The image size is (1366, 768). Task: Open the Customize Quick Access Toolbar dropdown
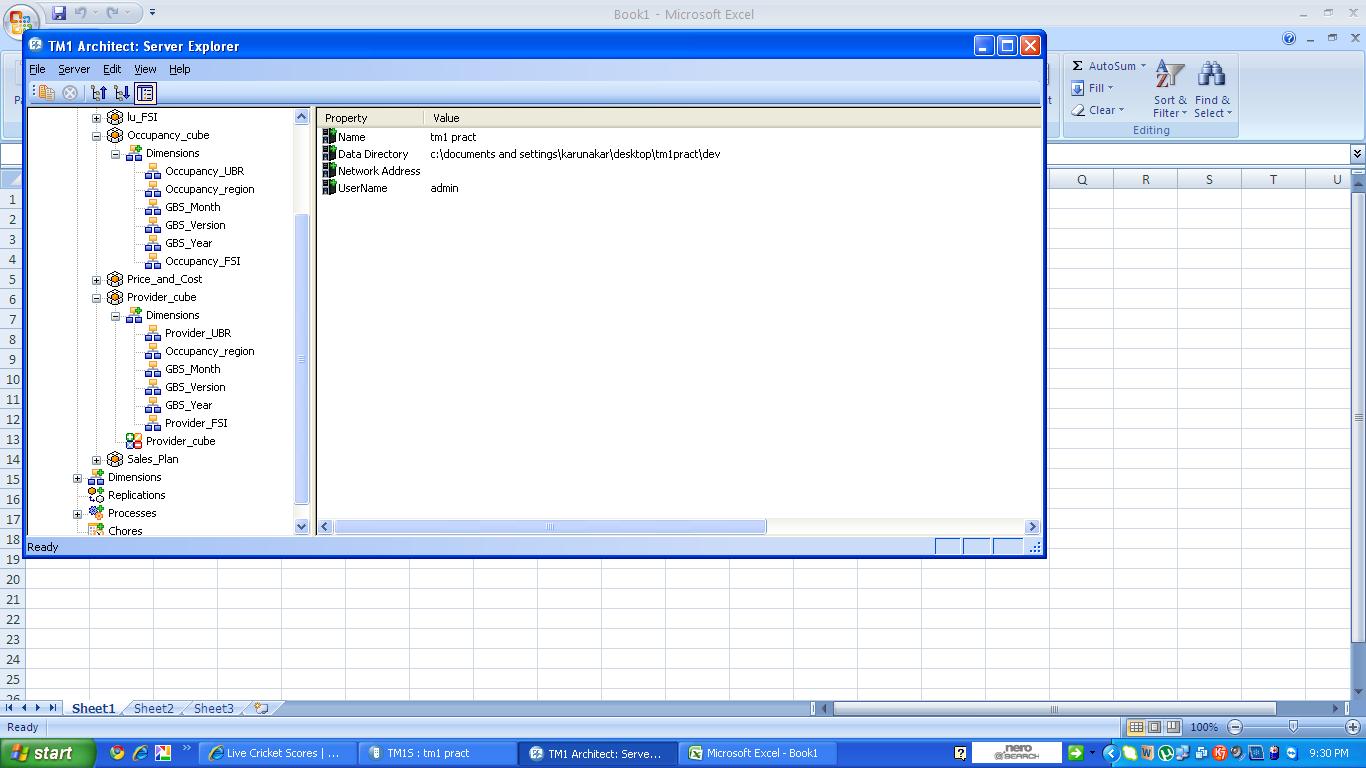point(152,13)
